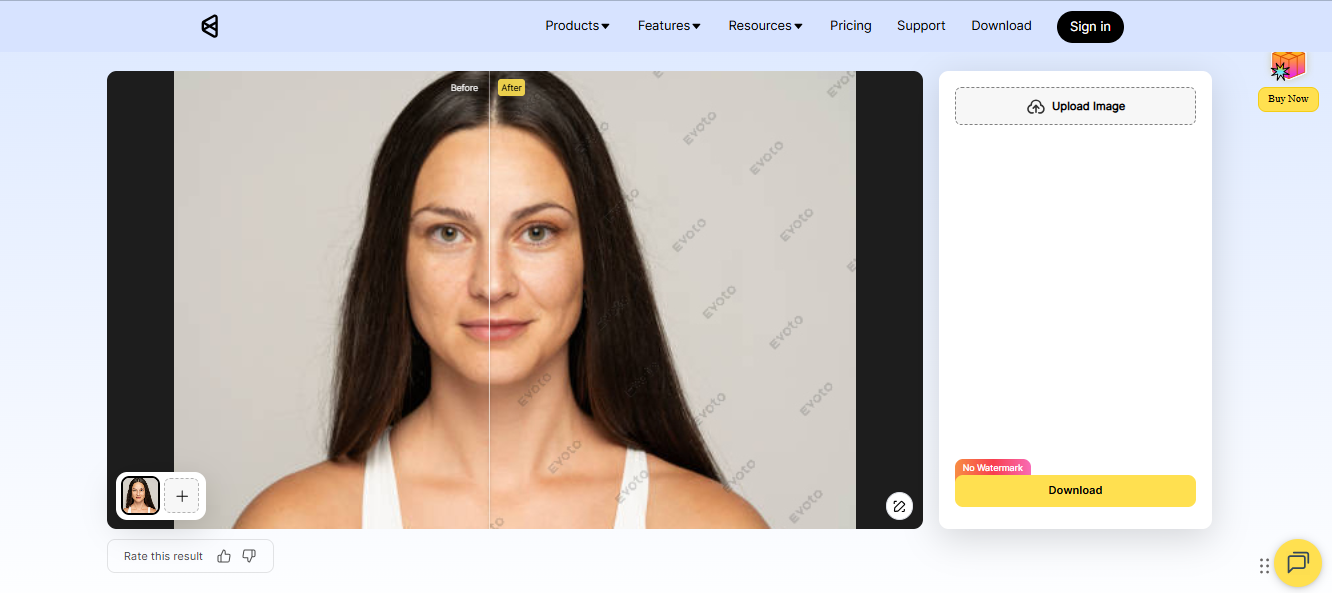
Task: Open the Download page from the nav bar
Action: pos(1001,26)
